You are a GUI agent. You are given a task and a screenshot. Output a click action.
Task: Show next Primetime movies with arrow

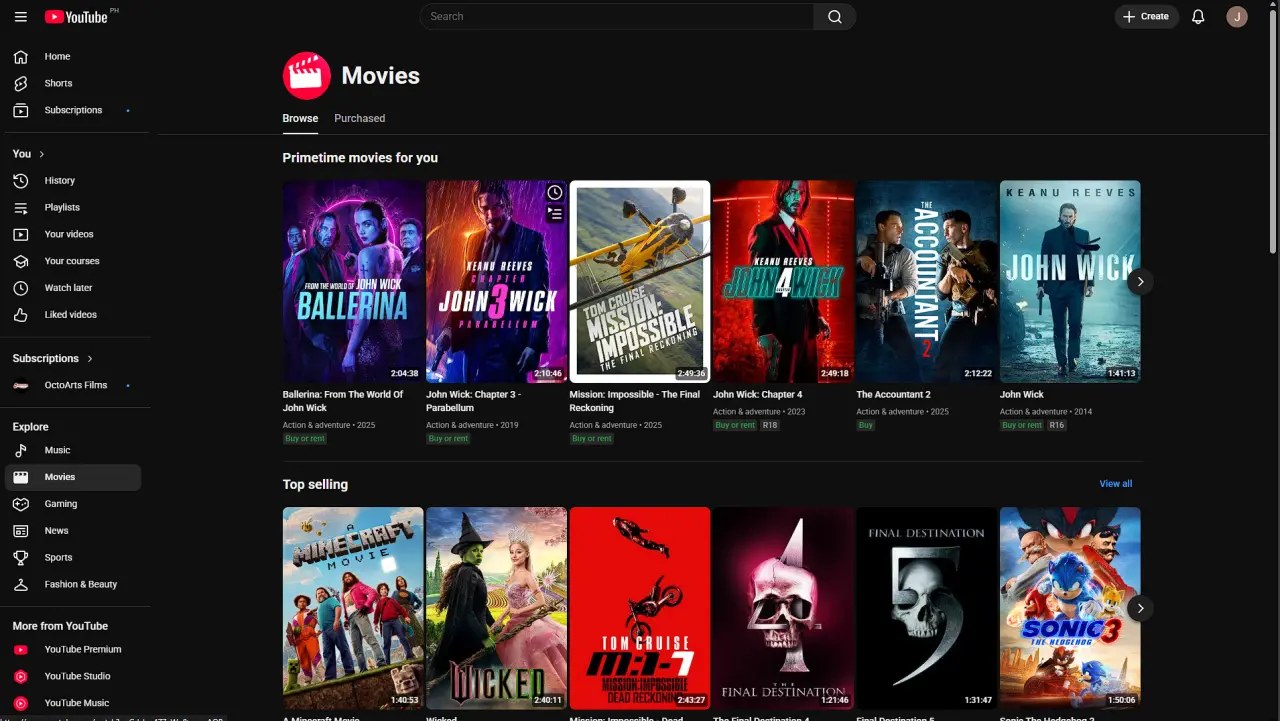(1140, 282)
